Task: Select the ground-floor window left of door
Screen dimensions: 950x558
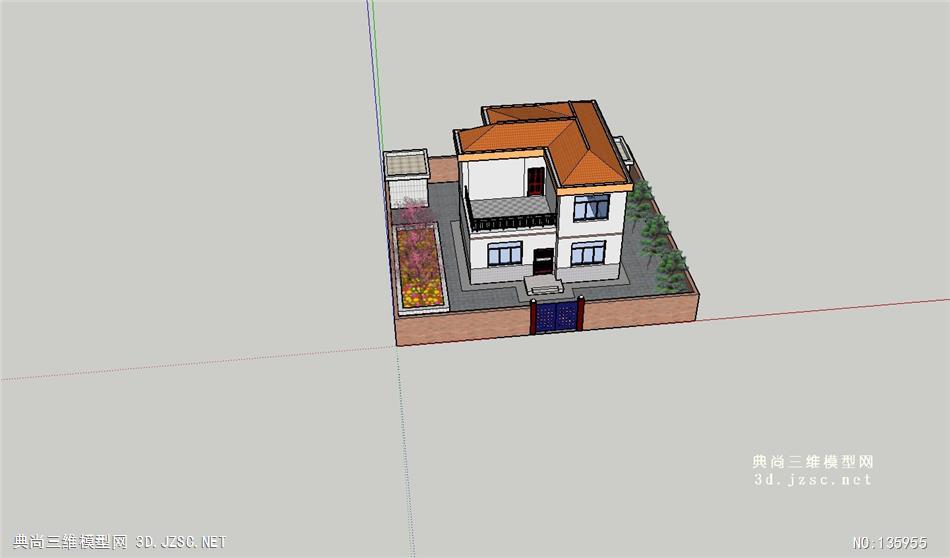Action: pyautogui.click(x=505, y=253)
